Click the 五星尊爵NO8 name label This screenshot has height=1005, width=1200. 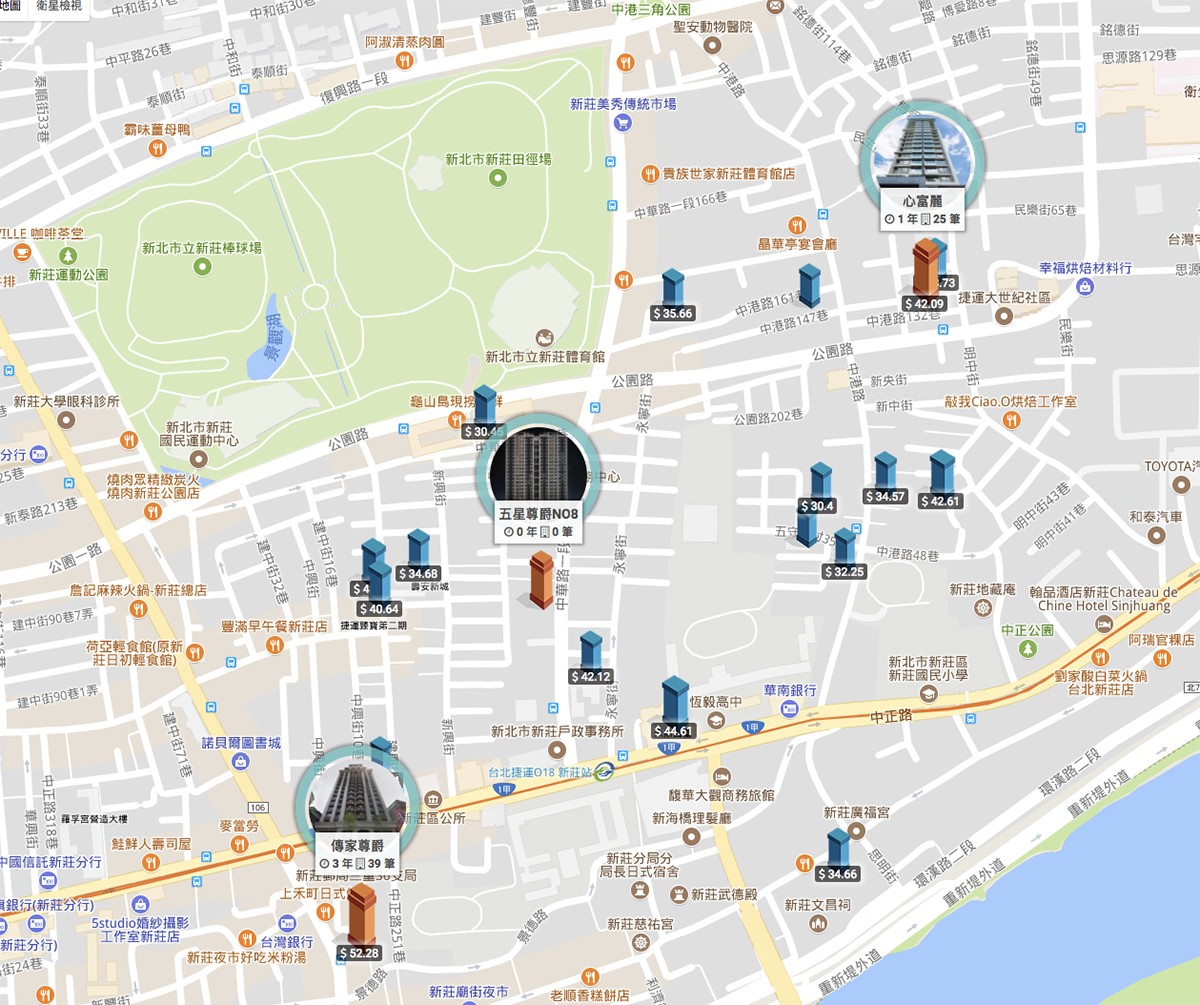pyautogui.click(x=539, y=515)
